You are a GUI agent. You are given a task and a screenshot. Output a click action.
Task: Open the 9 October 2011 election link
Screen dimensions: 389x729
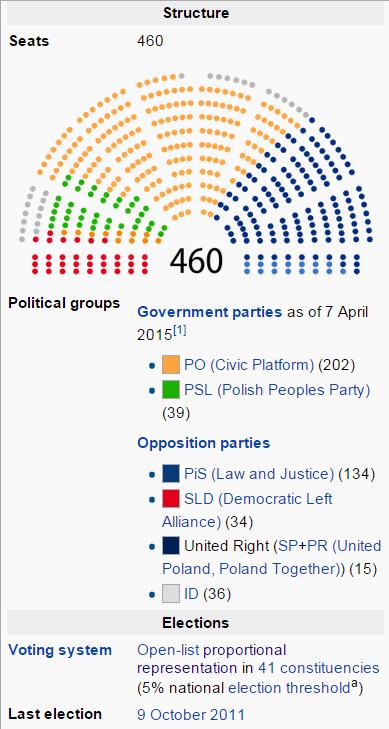point(191,713)
